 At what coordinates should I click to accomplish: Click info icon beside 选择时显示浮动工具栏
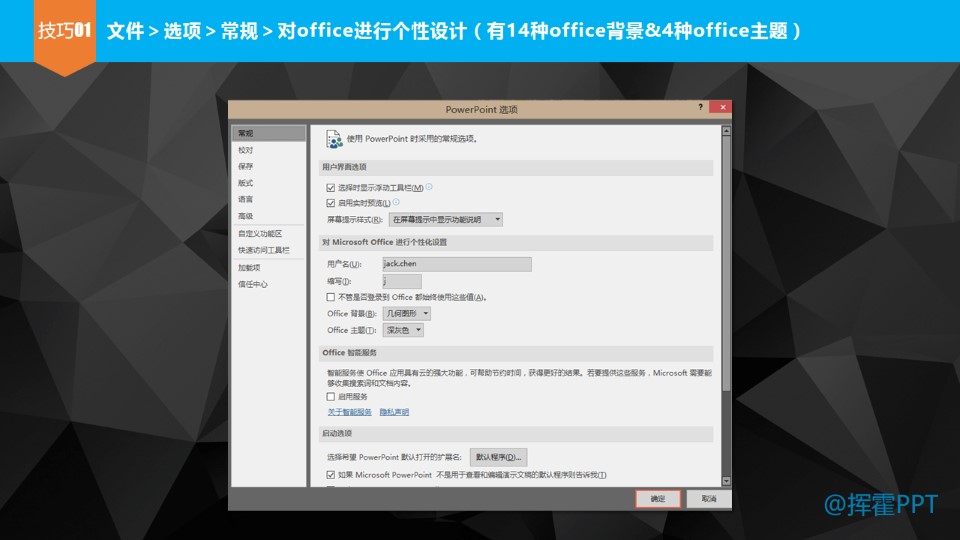point(429,187)
